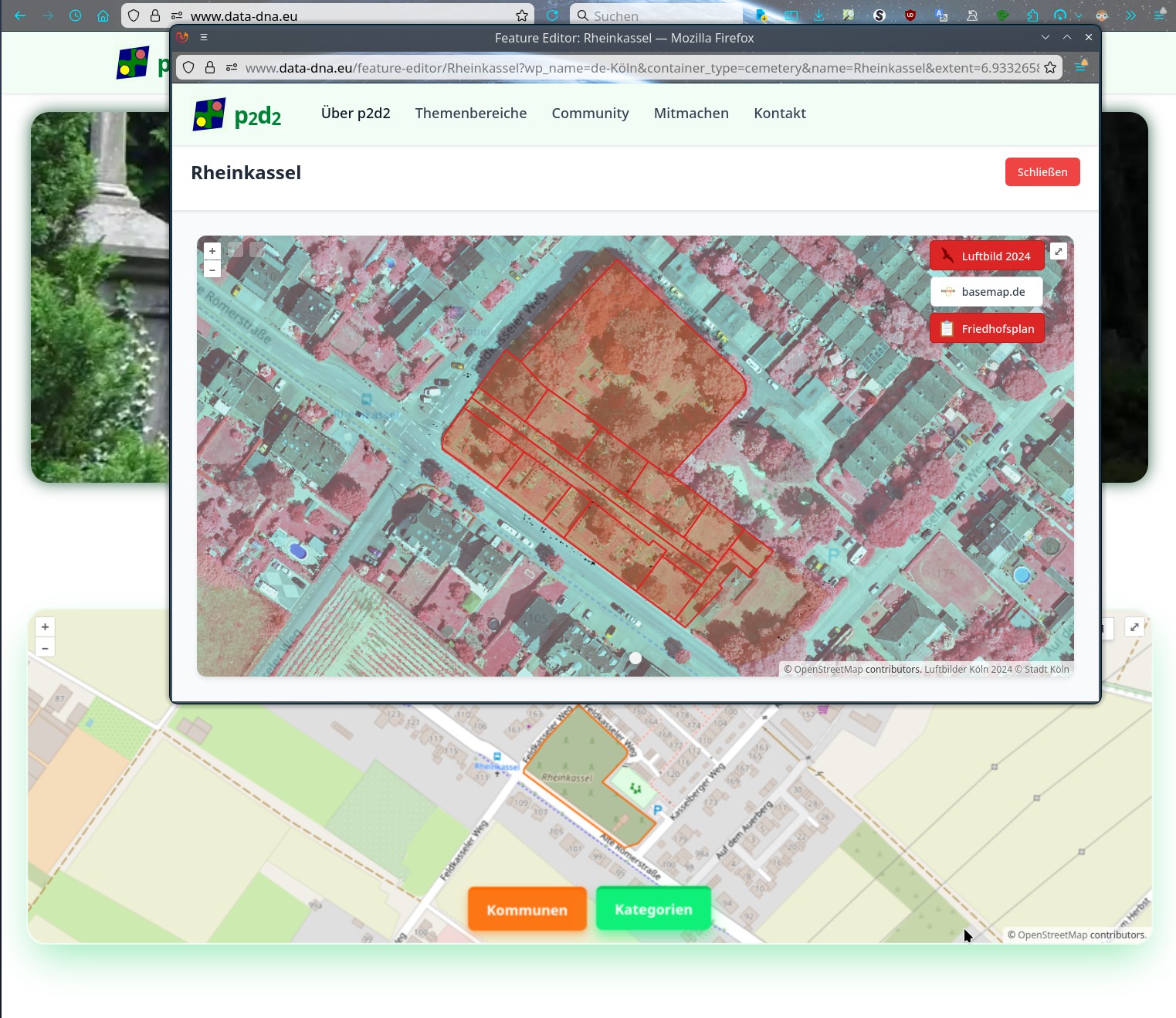
Task: Zoom in on the aerial cemetery map
Action: click(212, 251)
